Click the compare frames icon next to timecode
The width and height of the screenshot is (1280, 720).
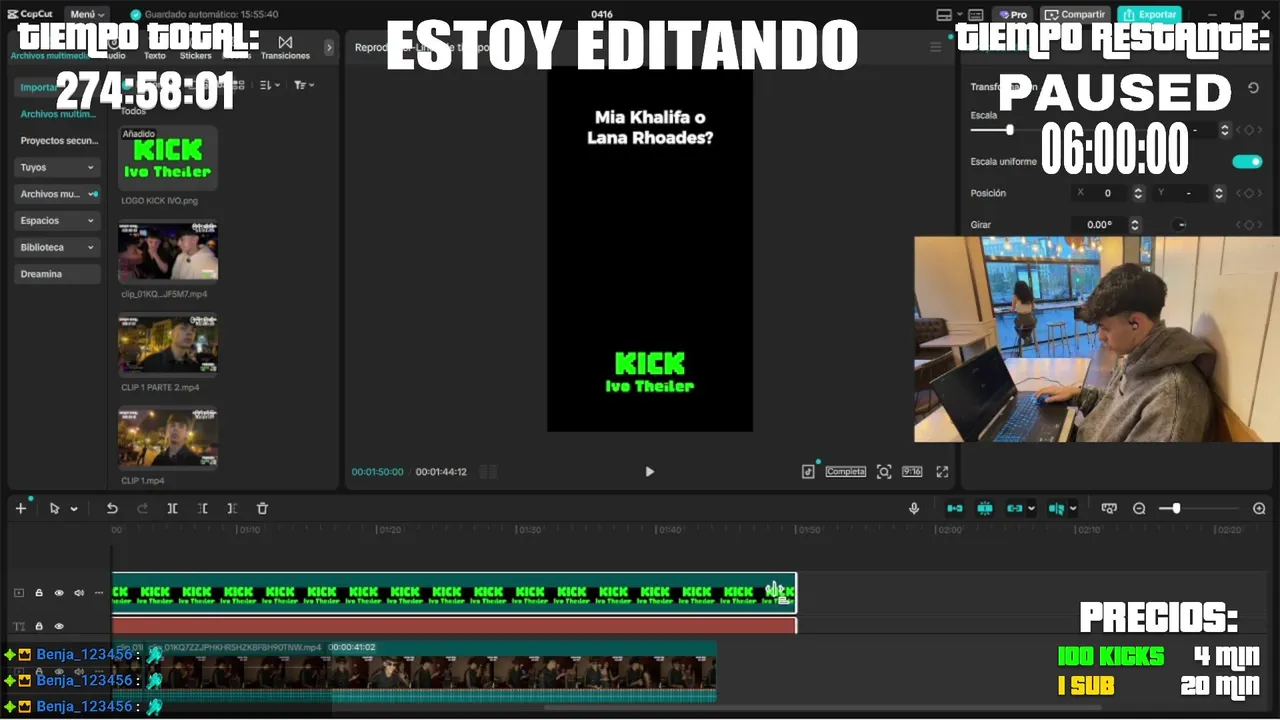(x=488, y=472)
